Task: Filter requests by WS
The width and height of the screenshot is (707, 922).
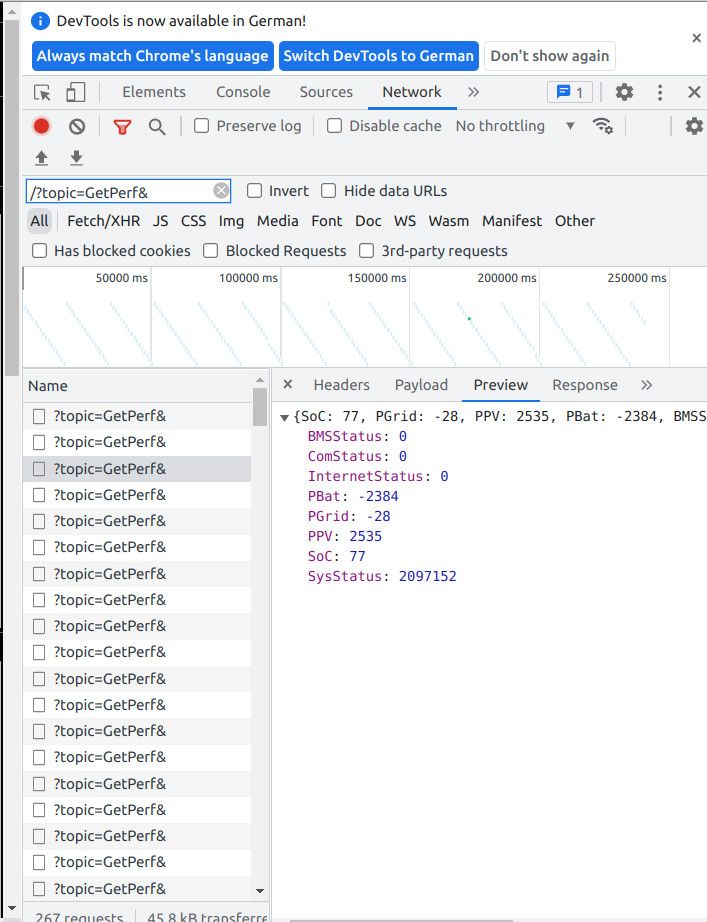Action: pos(405,221)
